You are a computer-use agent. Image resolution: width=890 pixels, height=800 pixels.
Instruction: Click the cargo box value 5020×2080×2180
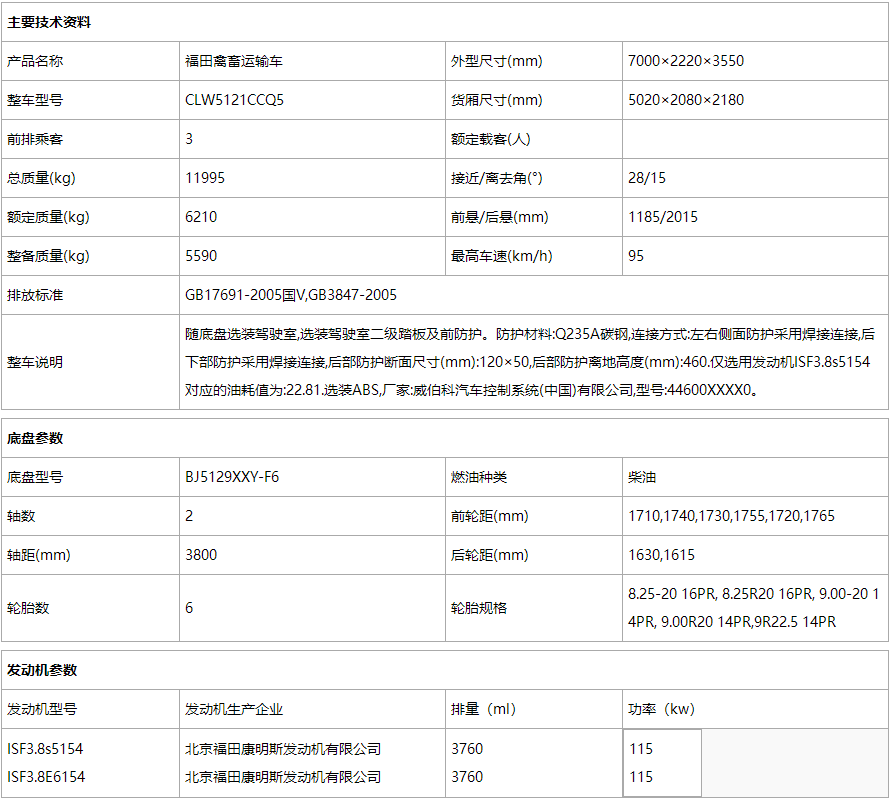(x=686, y=100)
